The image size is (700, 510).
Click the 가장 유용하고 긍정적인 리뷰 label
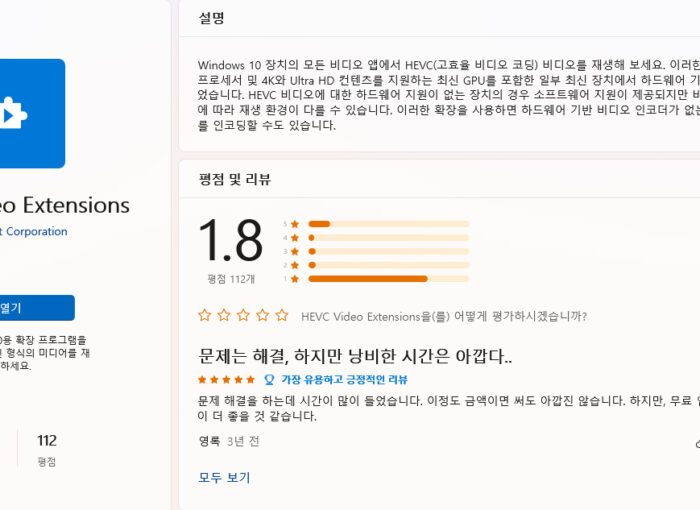click(344, 380)
